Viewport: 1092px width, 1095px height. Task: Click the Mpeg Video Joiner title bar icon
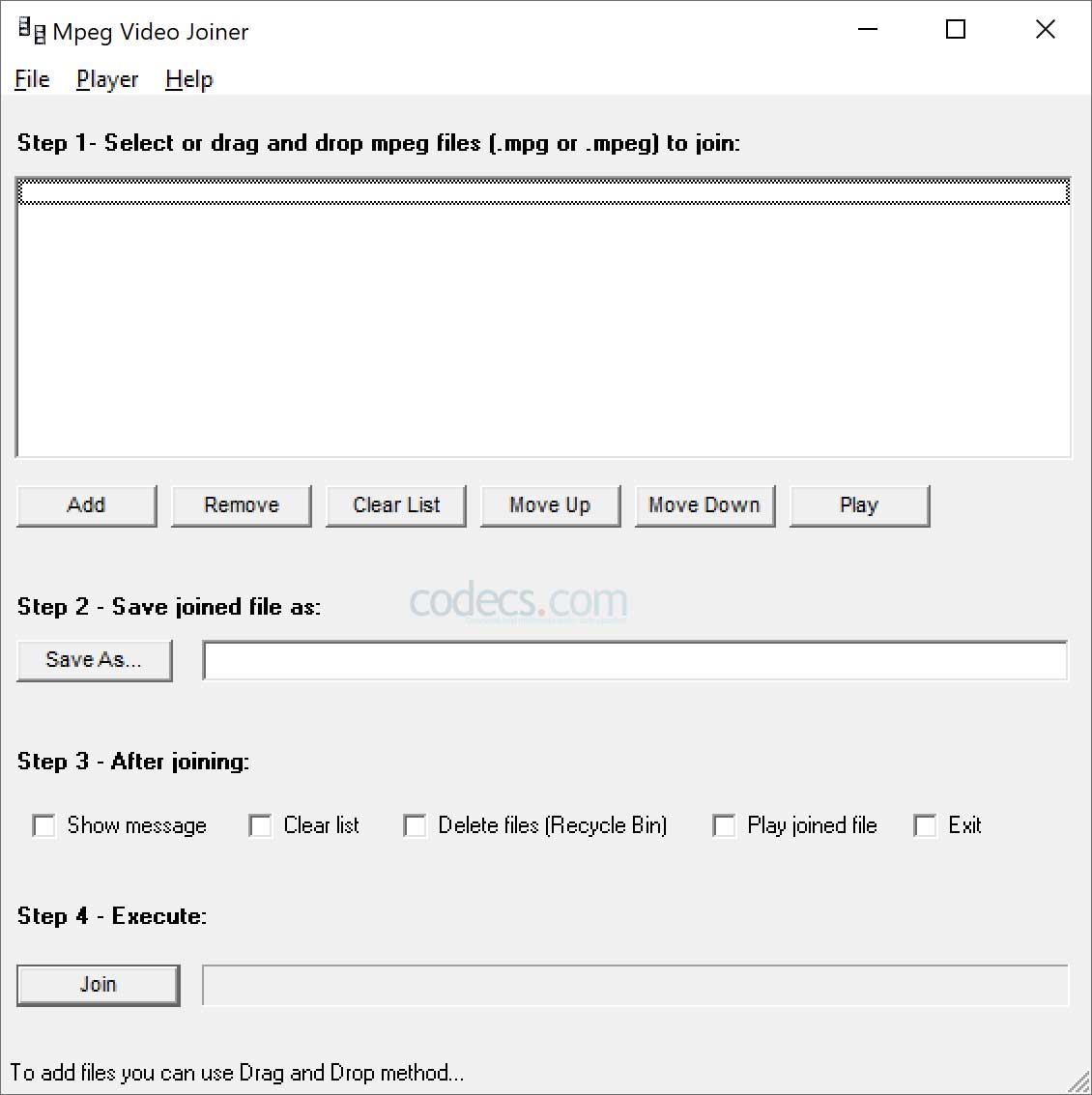32,31
